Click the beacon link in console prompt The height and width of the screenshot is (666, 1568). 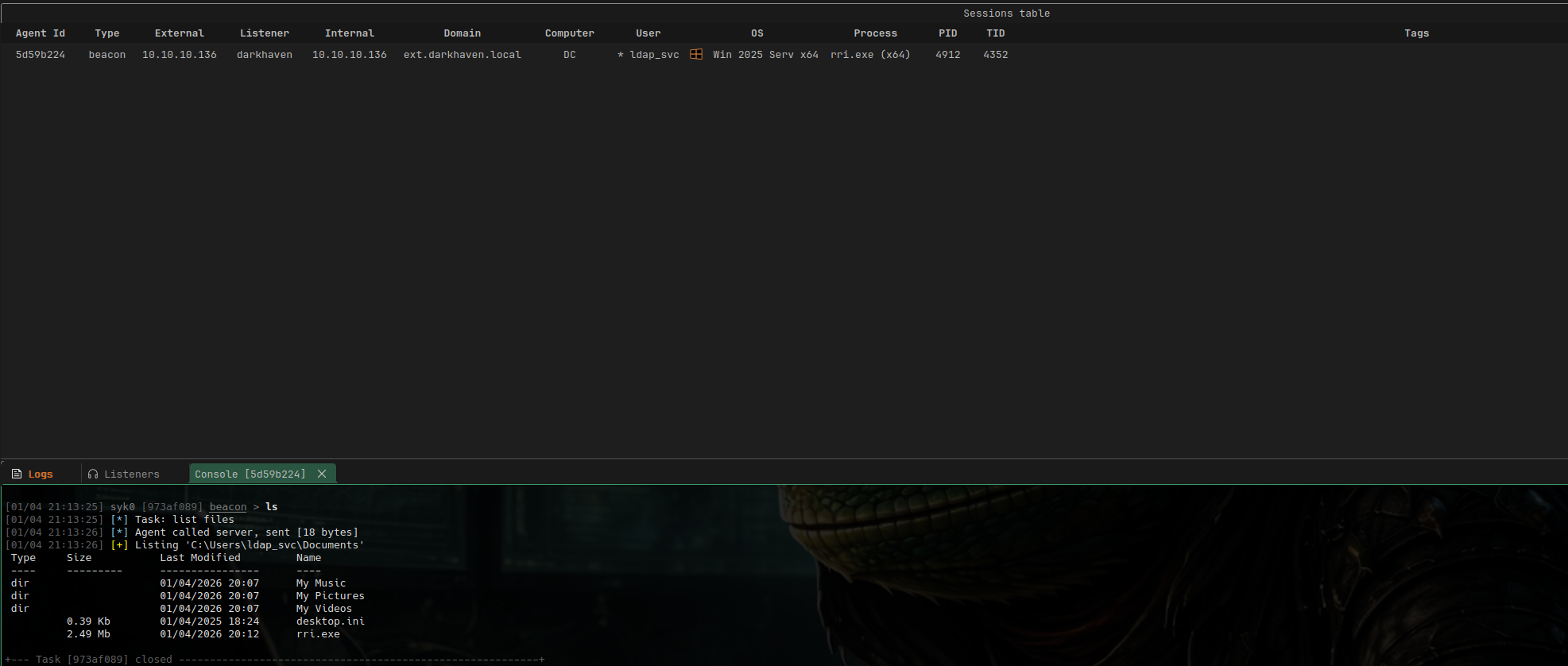[x=228, y=507]
